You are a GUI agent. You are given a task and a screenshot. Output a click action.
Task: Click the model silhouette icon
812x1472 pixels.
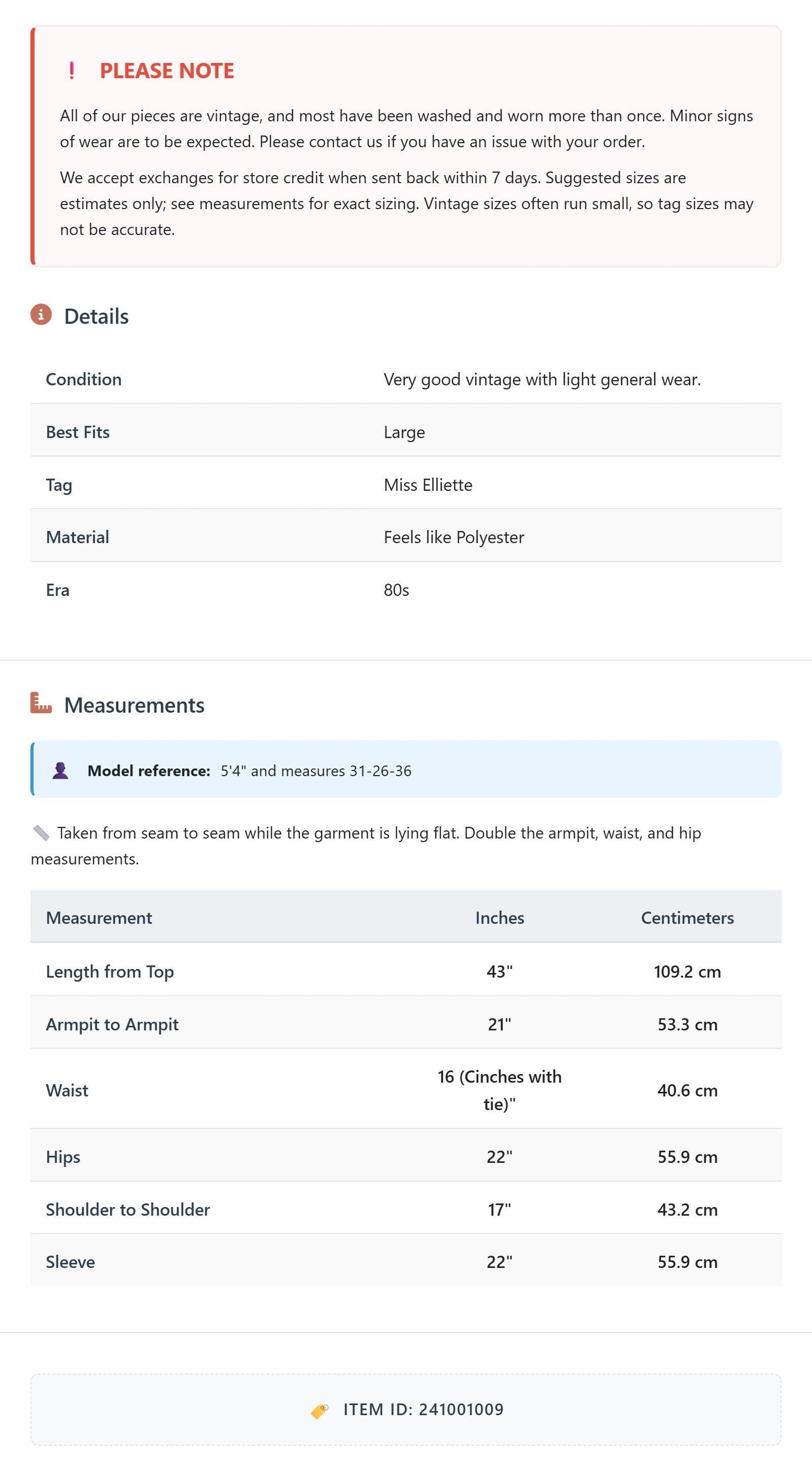pos(61,771)
